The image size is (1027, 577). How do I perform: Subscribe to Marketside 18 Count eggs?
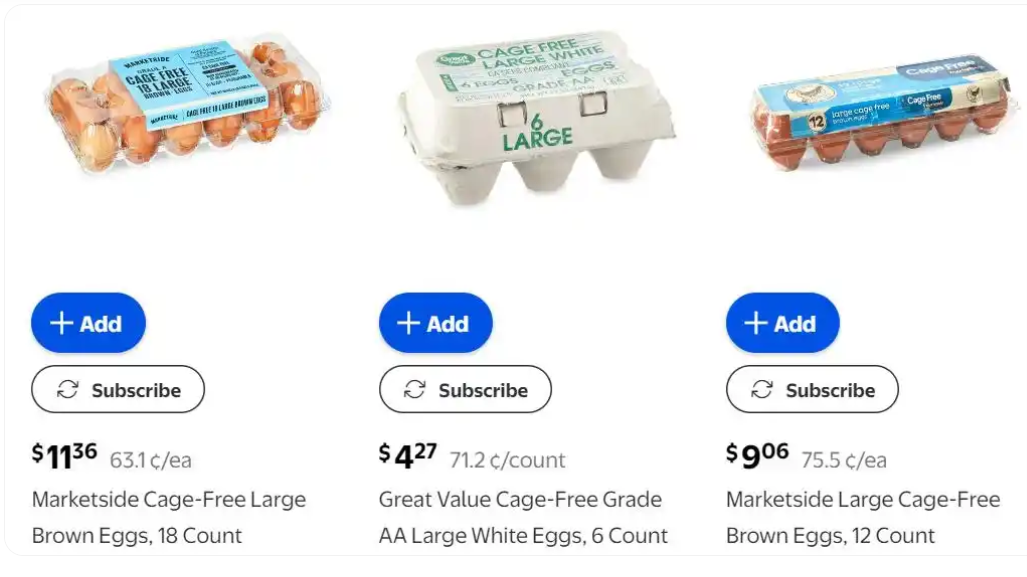click(x=118, y=390)
